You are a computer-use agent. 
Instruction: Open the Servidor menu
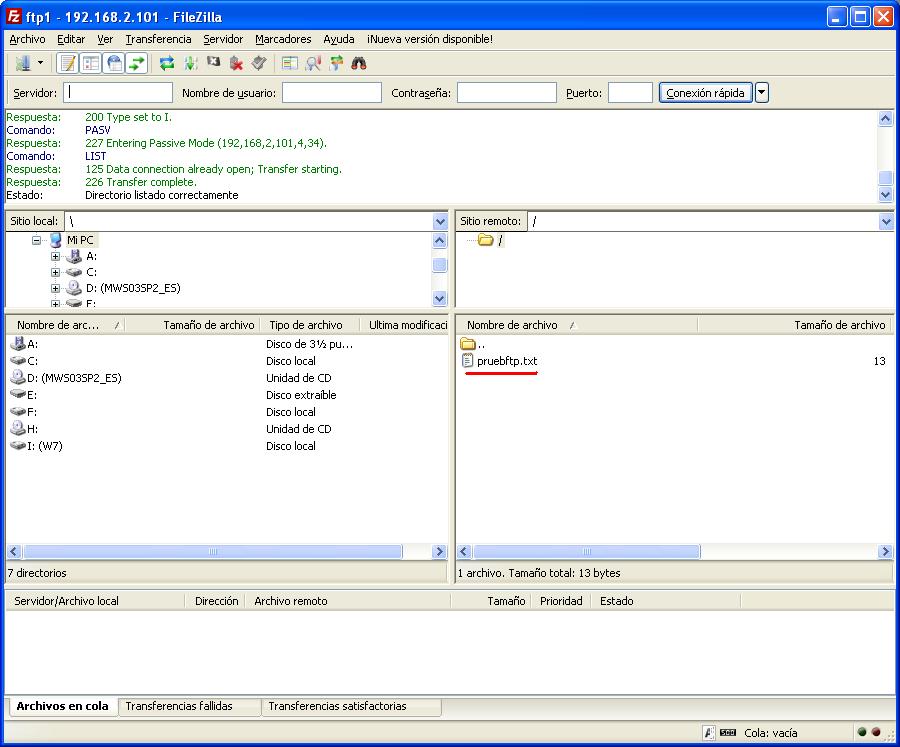click(222, 39)
